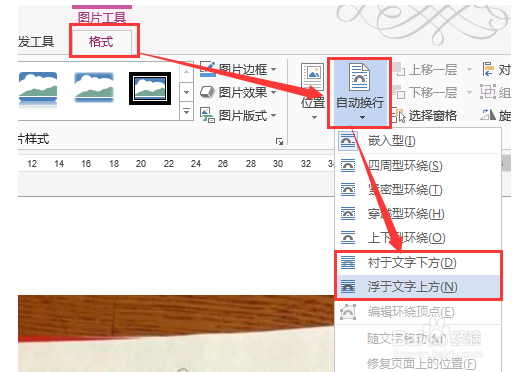
Task: Apply the black double-frame picture style
Action: (150, 88)
